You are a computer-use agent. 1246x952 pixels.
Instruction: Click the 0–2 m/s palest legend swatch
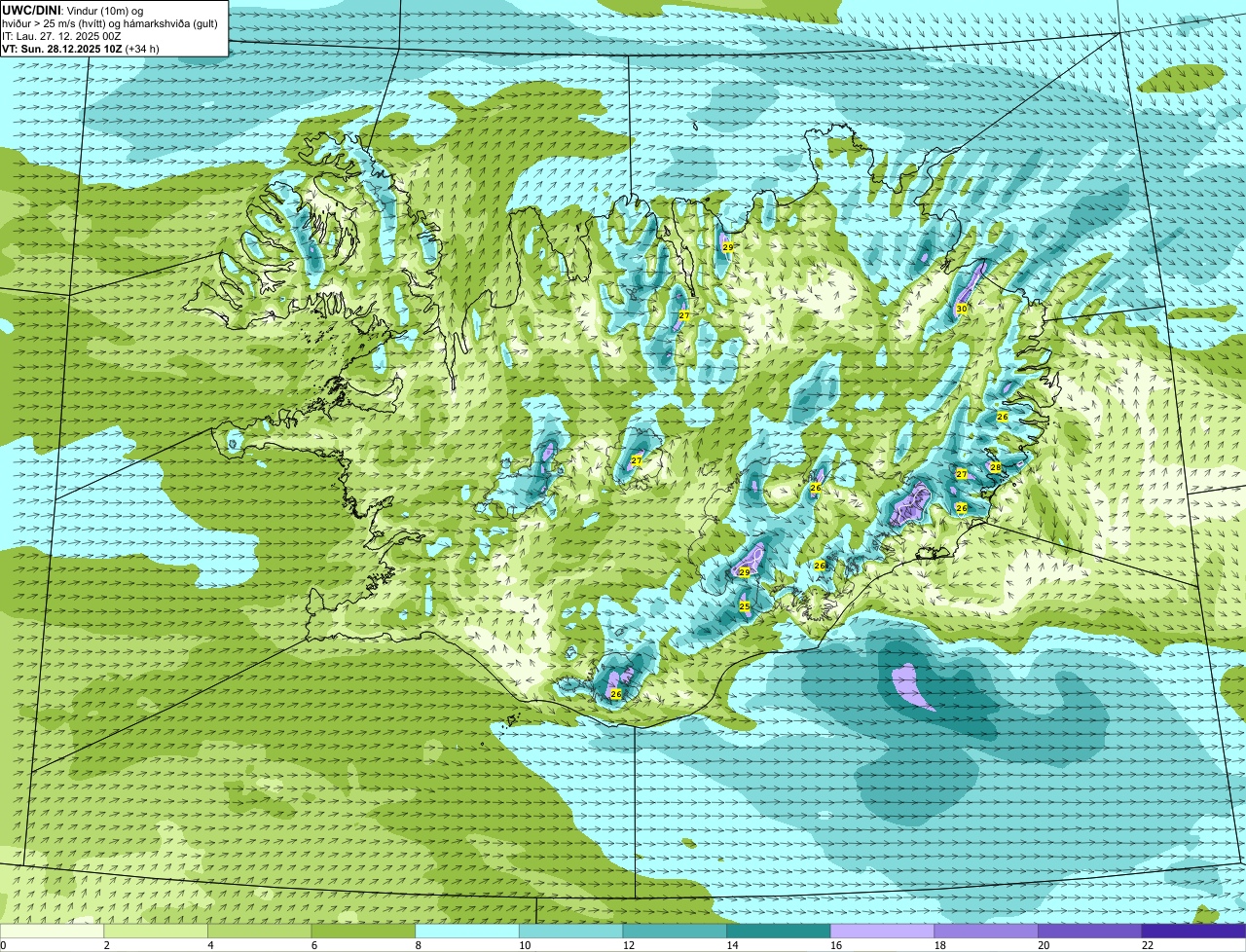click(52, 931)
